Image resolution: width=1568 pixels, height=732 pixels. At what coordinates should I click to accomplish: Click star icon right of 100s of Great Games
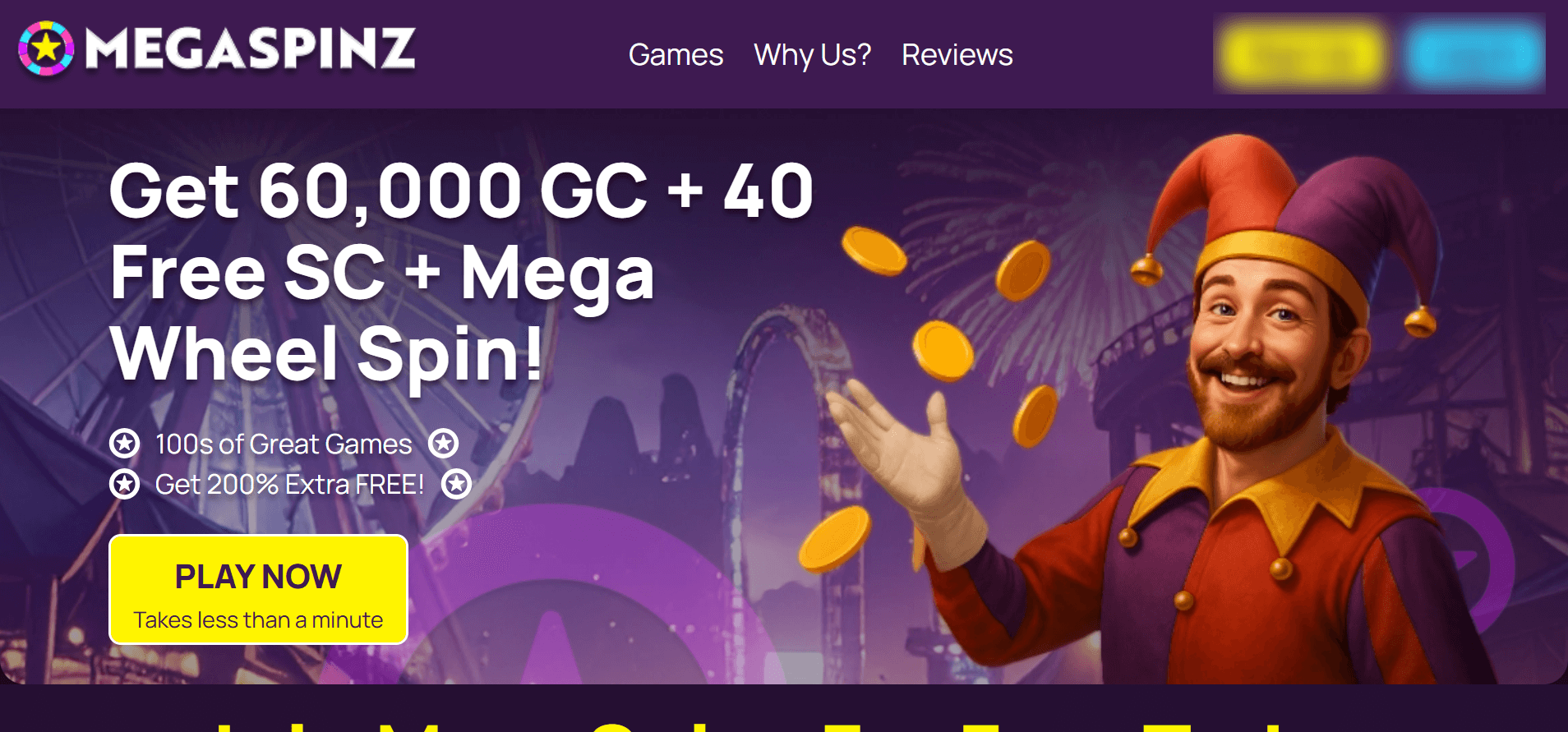444,444
